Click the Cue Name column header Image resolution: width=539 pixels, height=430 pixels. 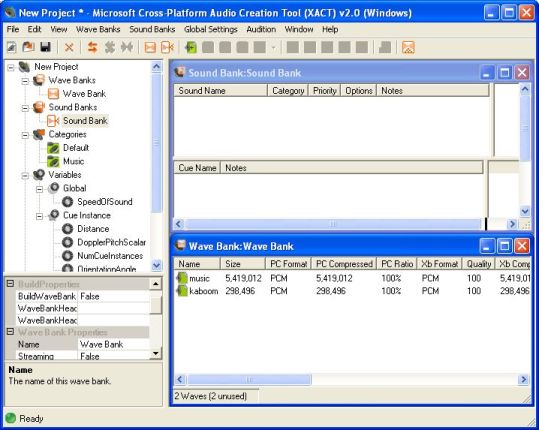tap(197, 168)
